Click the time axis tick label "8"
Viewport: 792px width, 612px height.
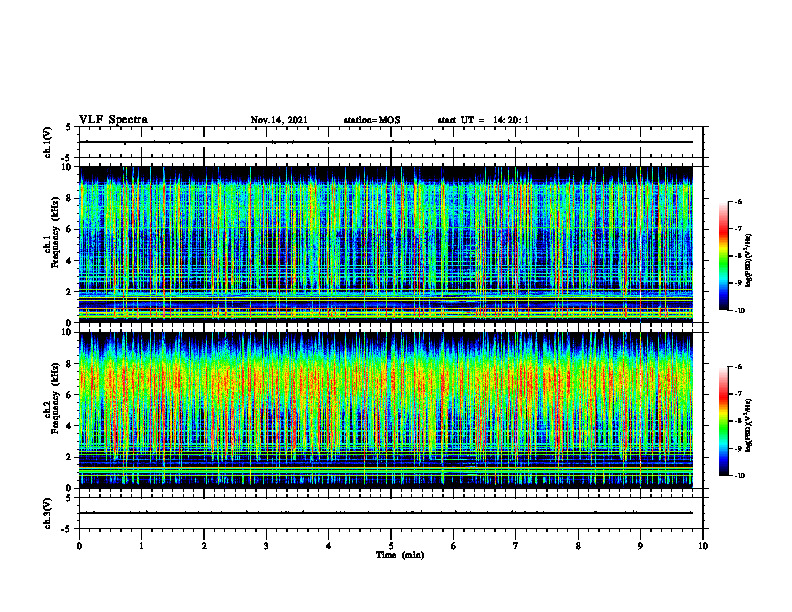578,546
